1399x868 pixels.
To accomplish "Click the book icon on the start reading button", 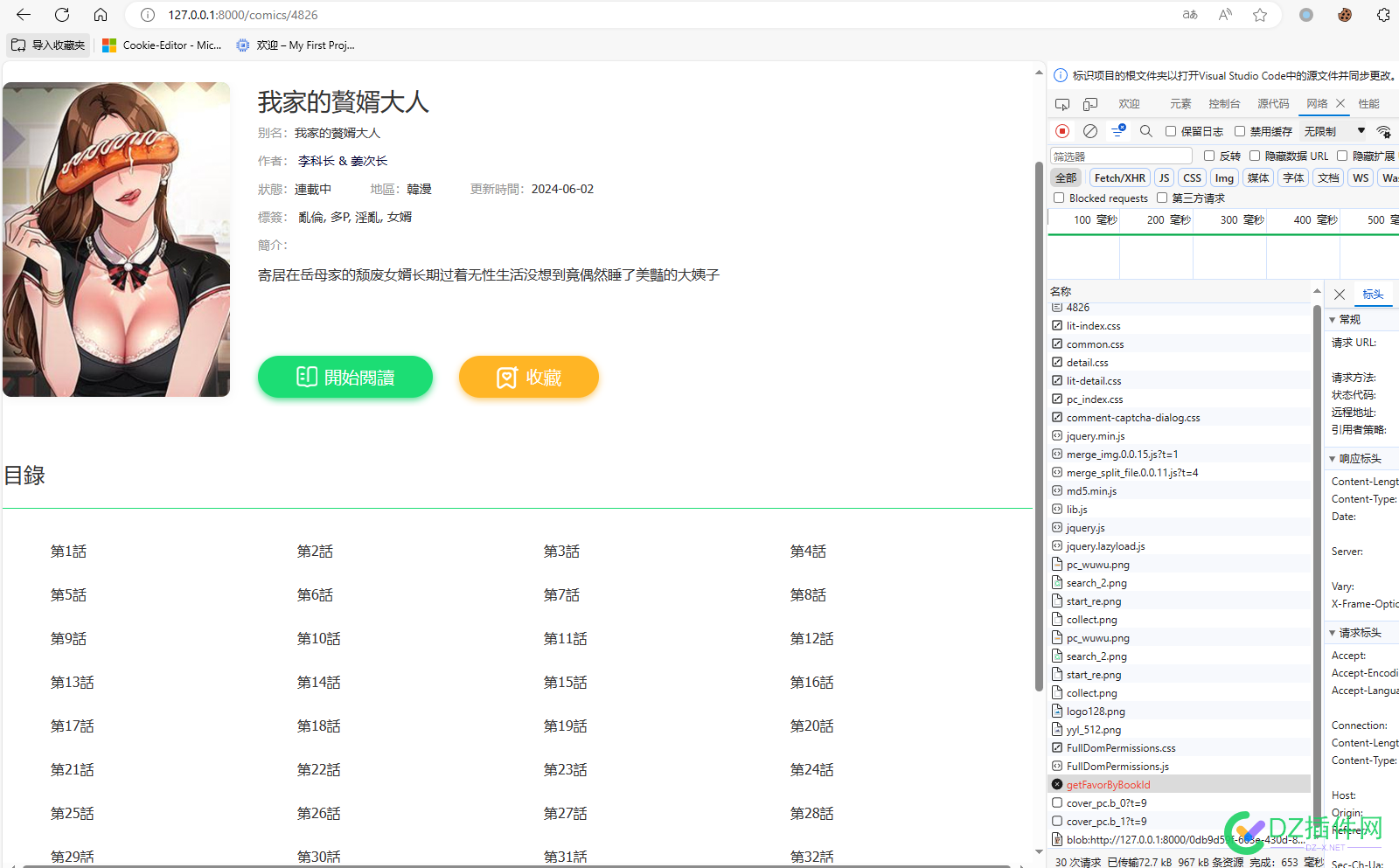I will pos(306,377).
